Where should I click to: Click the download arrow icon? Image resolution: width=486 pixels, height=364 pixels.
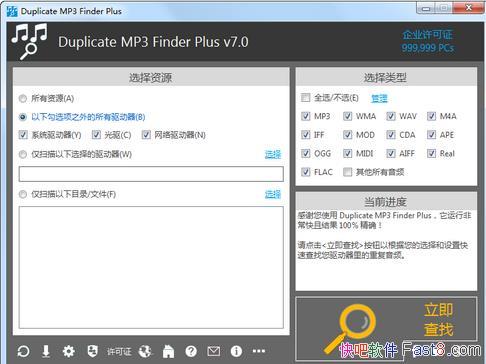click(46, 351)
